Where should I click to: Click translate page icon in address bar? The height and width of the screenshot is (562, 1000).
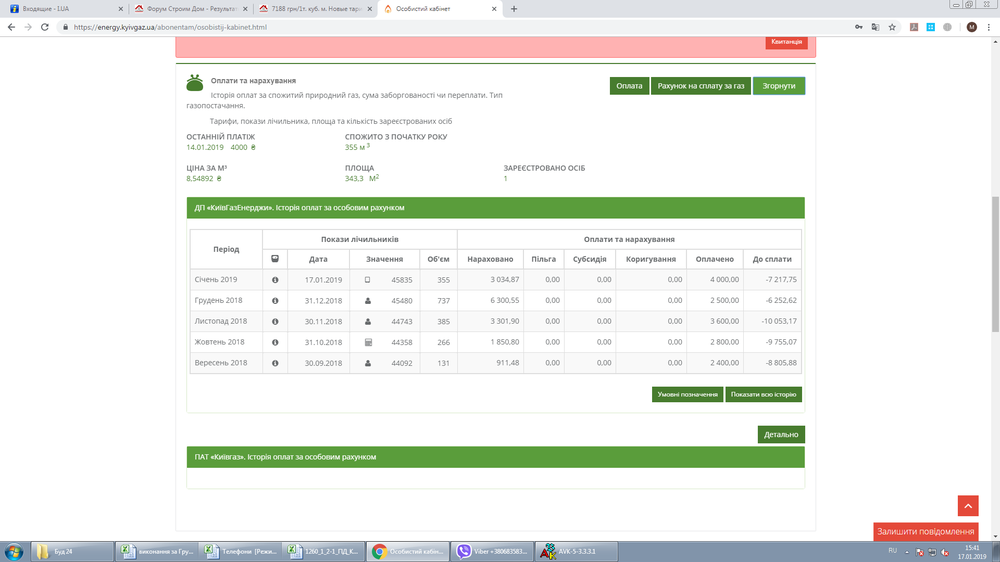click(x=875, y=27)
